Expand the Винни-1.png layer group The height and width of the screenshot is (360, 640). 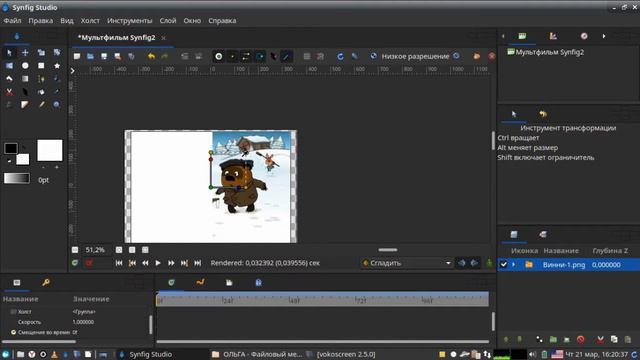[513, 264]
